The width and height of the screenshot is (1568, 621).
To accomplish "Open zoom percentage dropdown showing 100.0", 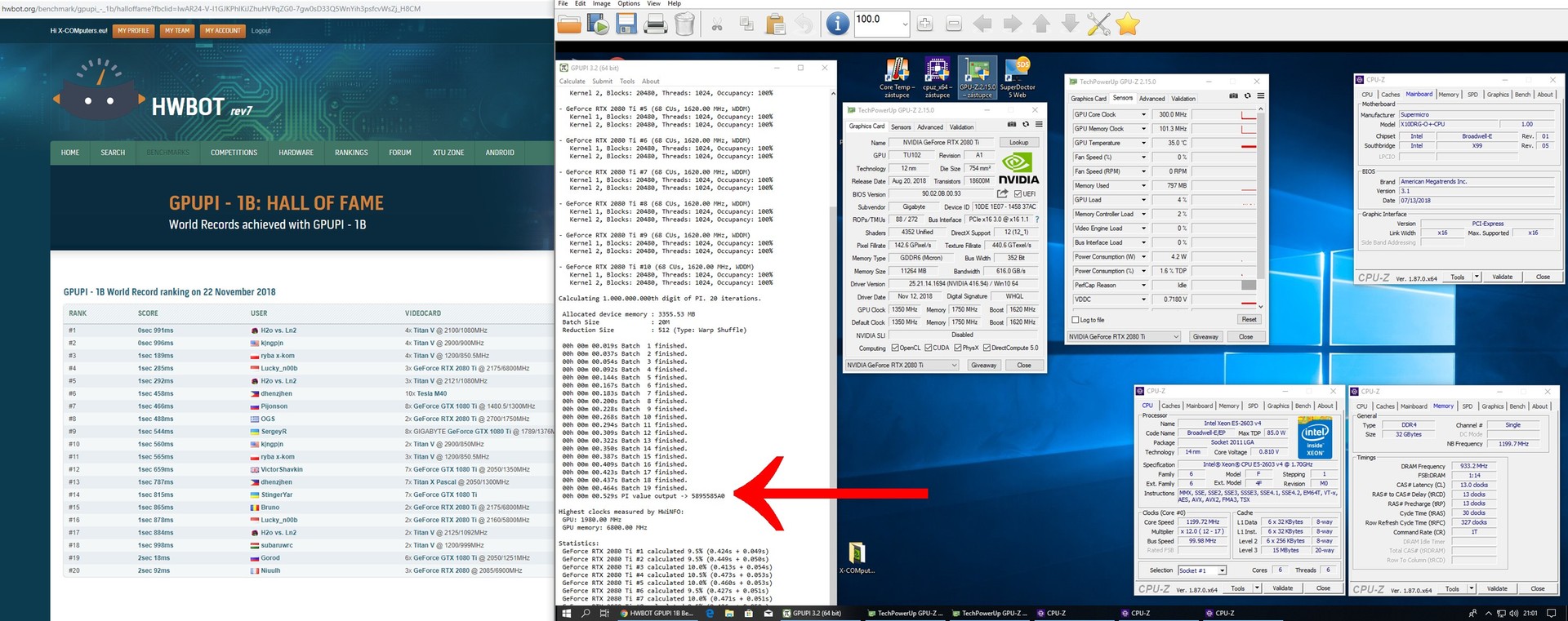I will point(905,24).
